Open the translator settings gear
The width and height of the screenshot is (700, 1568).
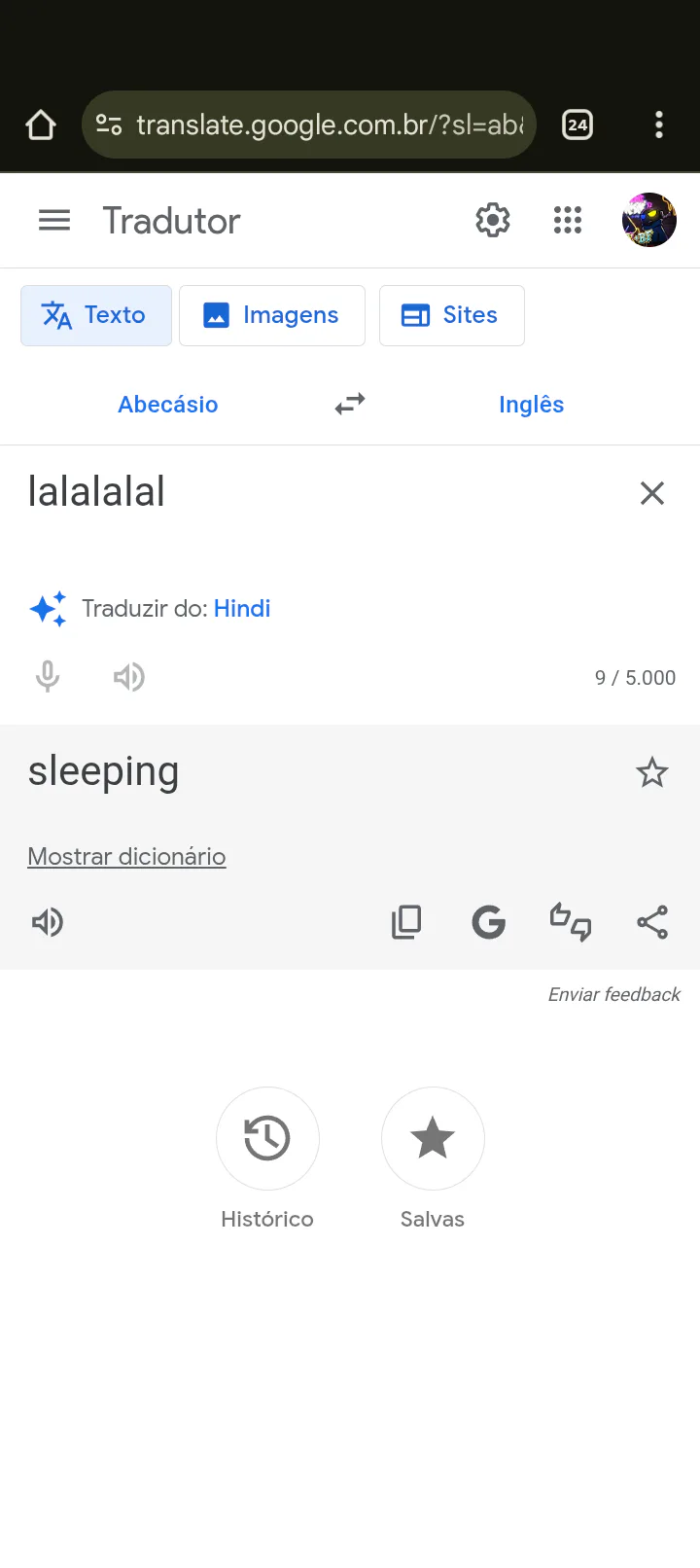click(x=493, y=221)
